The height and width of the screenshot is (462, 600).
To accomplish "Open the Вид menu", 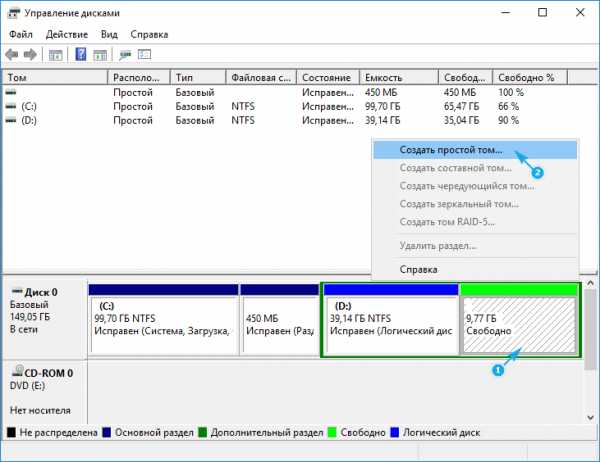I will pyautogui.click(x=109, y=34).
